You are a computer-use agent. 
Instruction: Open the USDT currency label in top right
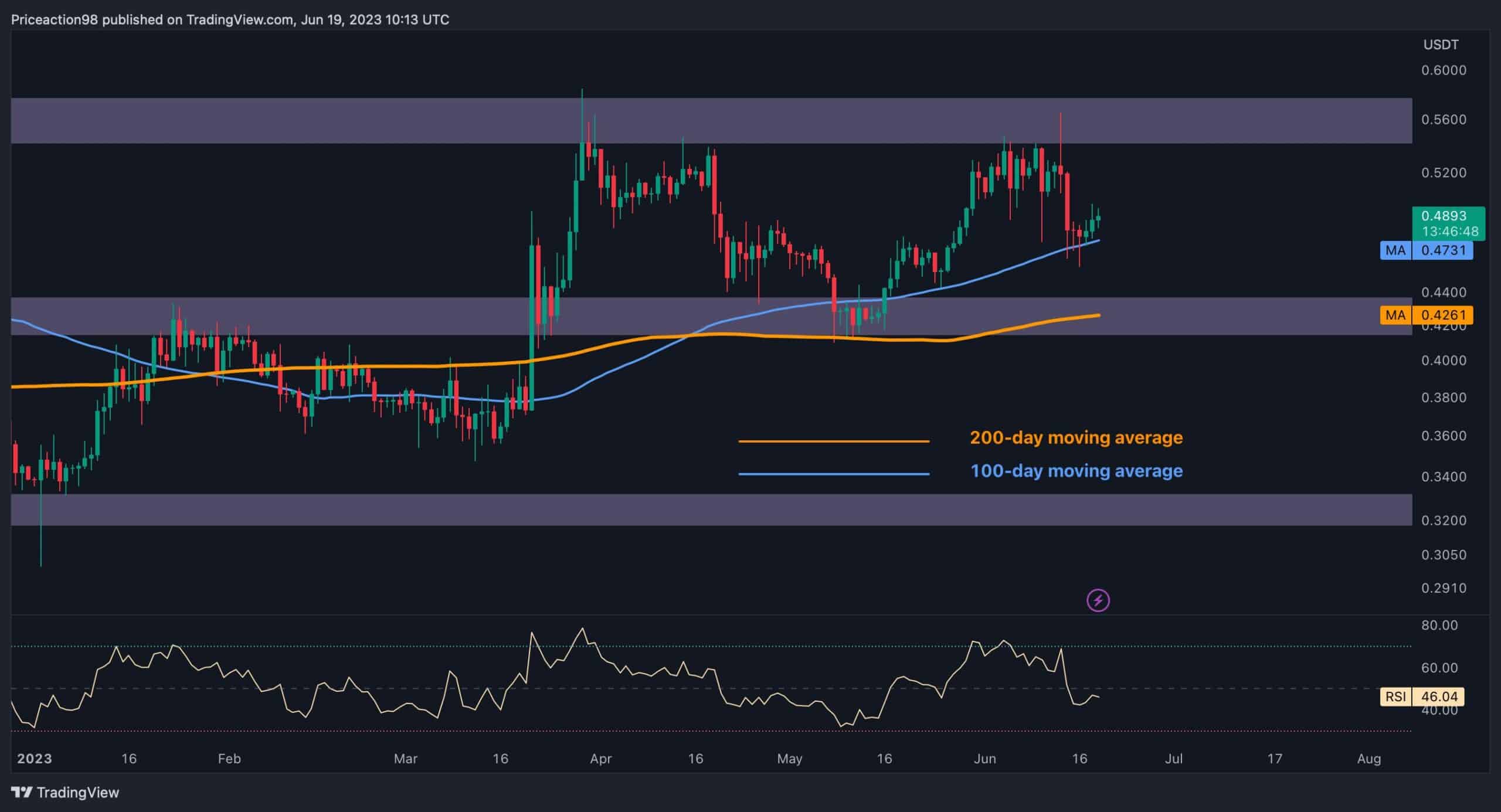tap(1439, 44)
